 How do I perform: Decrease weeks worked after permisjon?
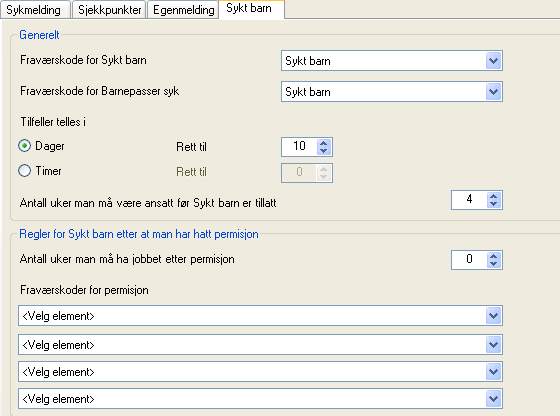point(494,264)
